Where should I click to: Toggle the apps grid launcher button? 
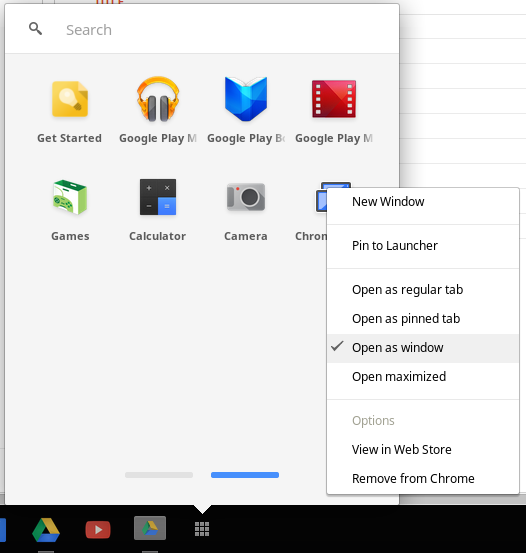pyautogui.click(x=202, y=529)
